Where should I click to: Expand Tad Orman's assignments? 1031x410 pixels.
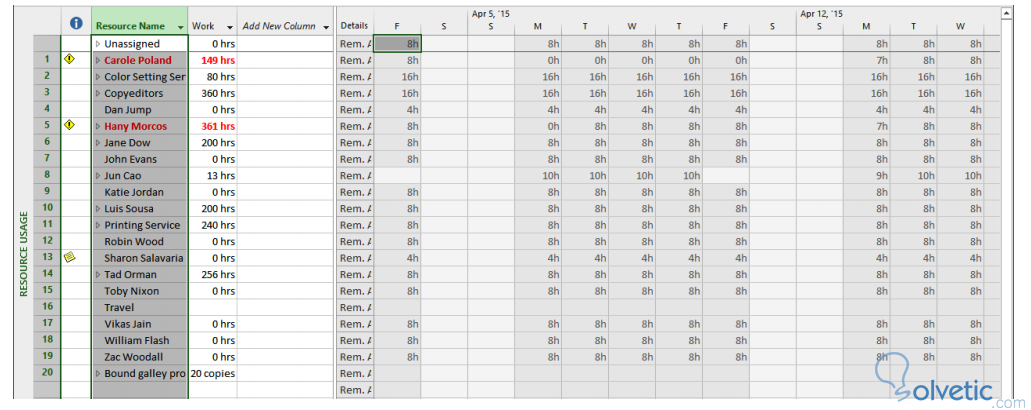coord(98,274)
